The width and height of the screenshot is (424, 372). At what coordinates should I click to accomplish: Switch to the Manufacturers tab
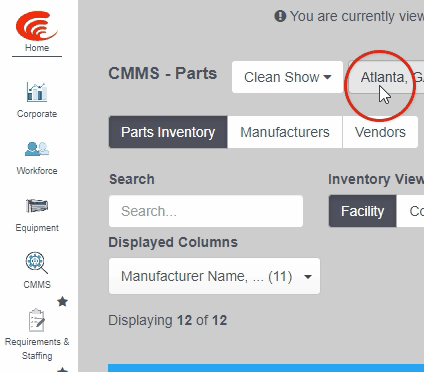point(285,132)
